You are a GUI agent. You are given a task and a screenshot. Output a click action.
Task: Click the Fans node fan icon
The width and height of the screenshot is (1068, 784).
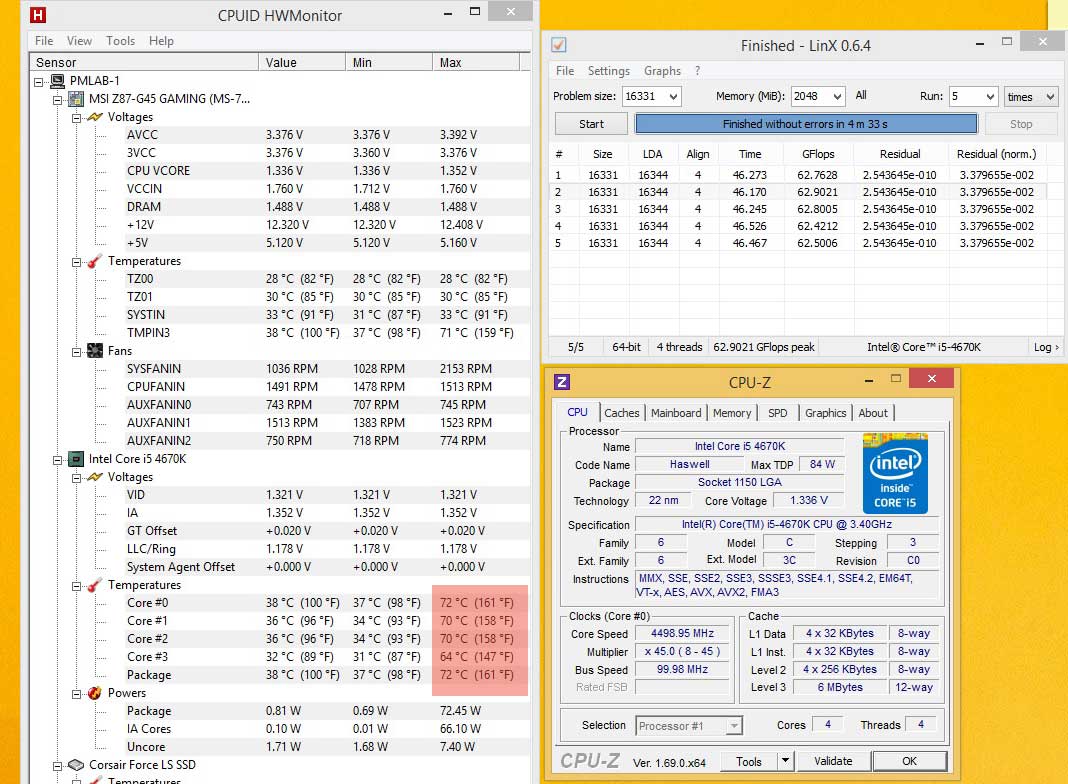95,351
